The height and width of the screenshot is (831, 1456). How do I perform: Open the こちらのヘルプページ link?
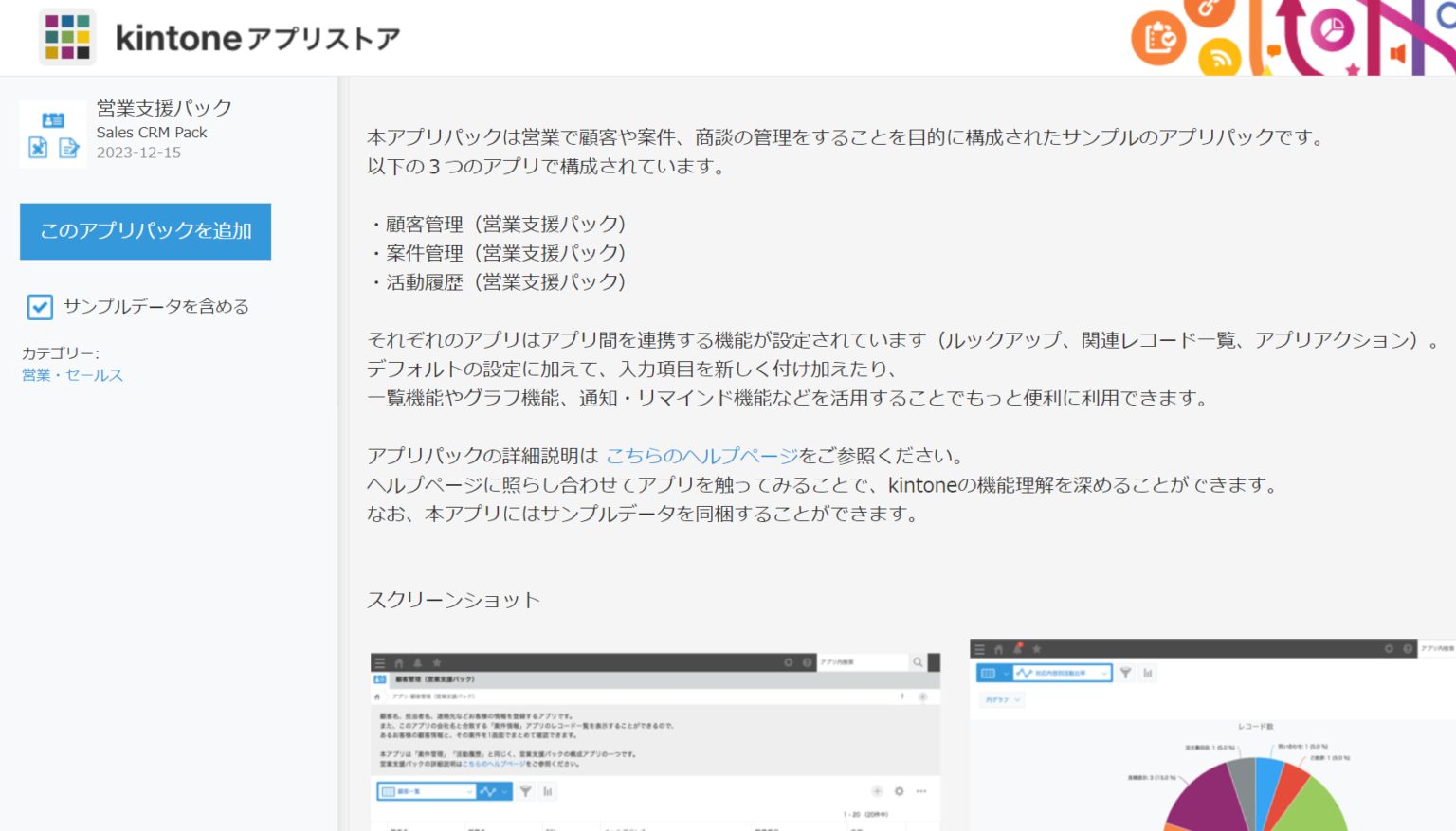pos(701,455)
